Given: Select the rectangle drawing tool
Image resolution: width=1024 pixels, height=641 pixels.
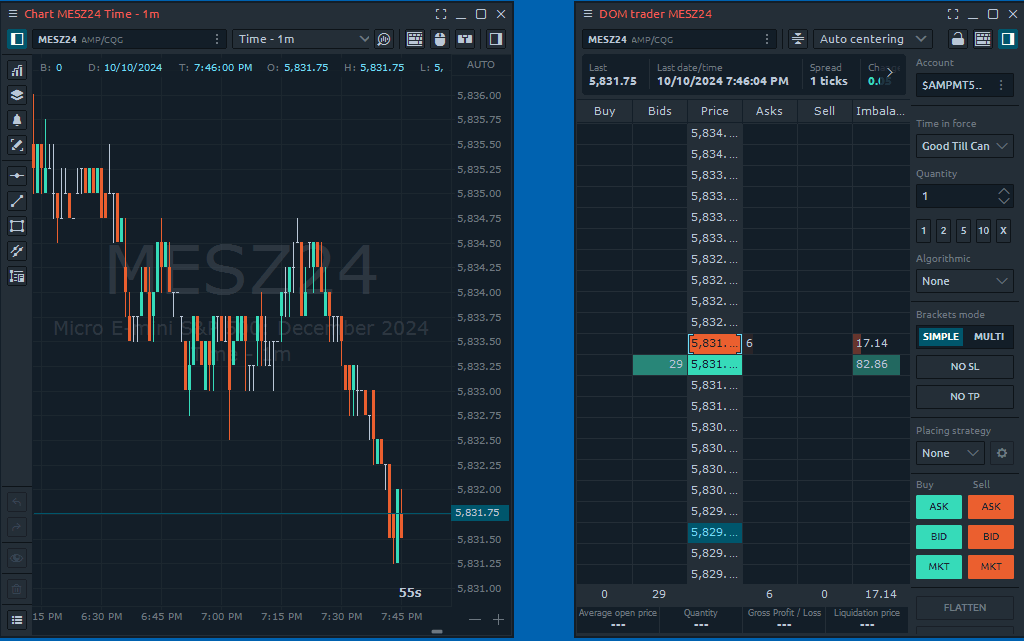Looking at the screenshot, I should 17,226.
